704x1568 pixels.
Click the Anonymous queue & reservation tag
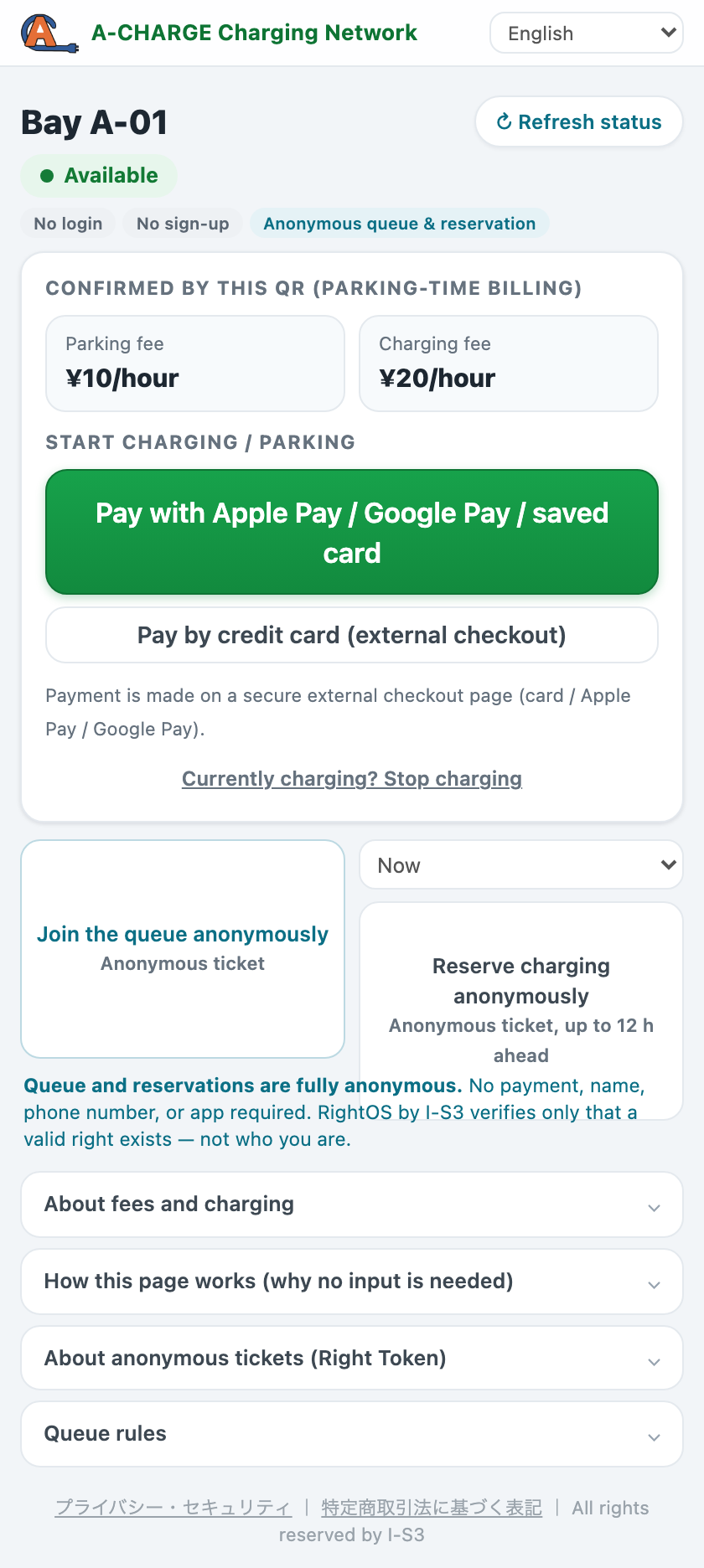click(400, 224)
